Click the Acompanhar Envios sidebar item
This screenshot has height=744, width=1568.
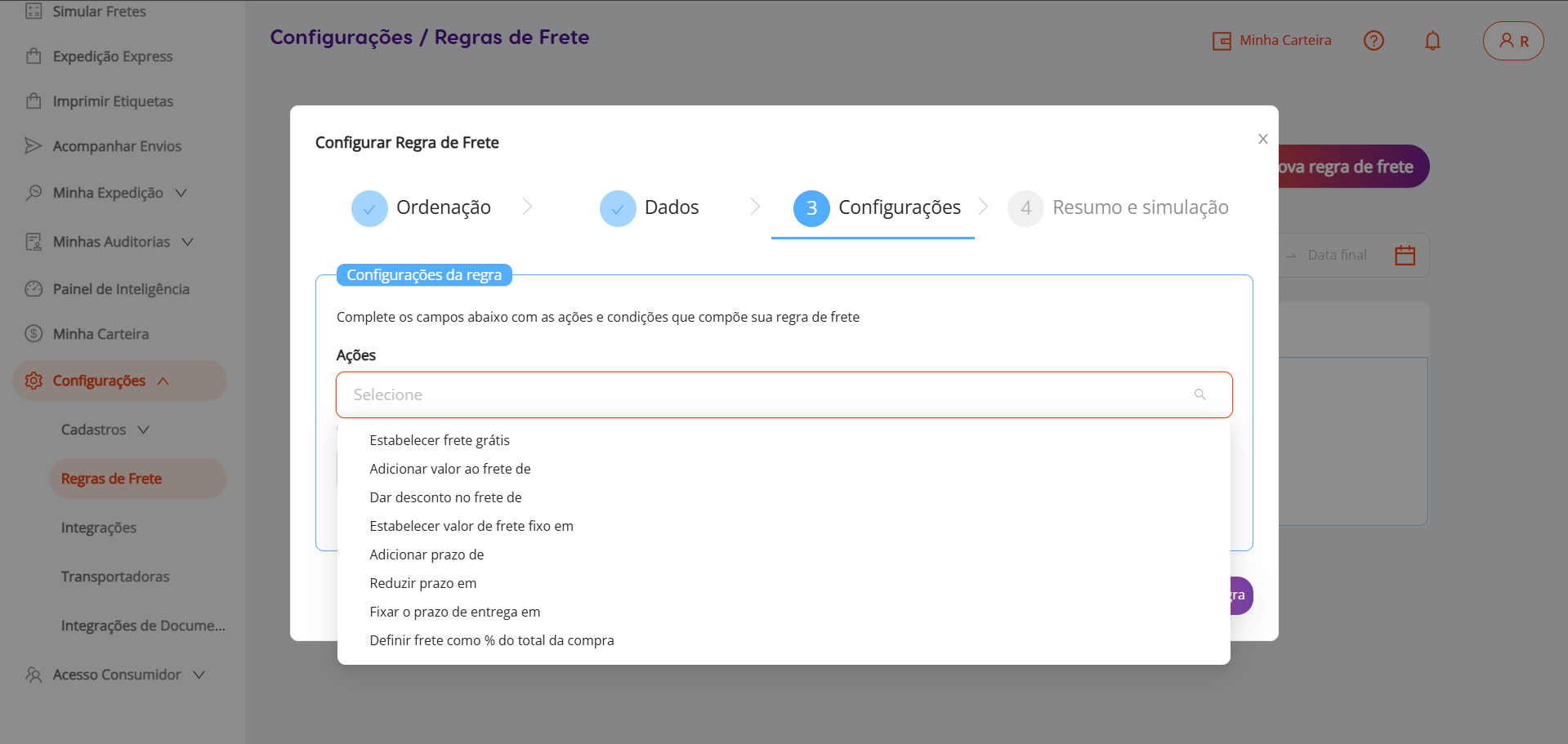pyautogui.click(x=117, y=146)
